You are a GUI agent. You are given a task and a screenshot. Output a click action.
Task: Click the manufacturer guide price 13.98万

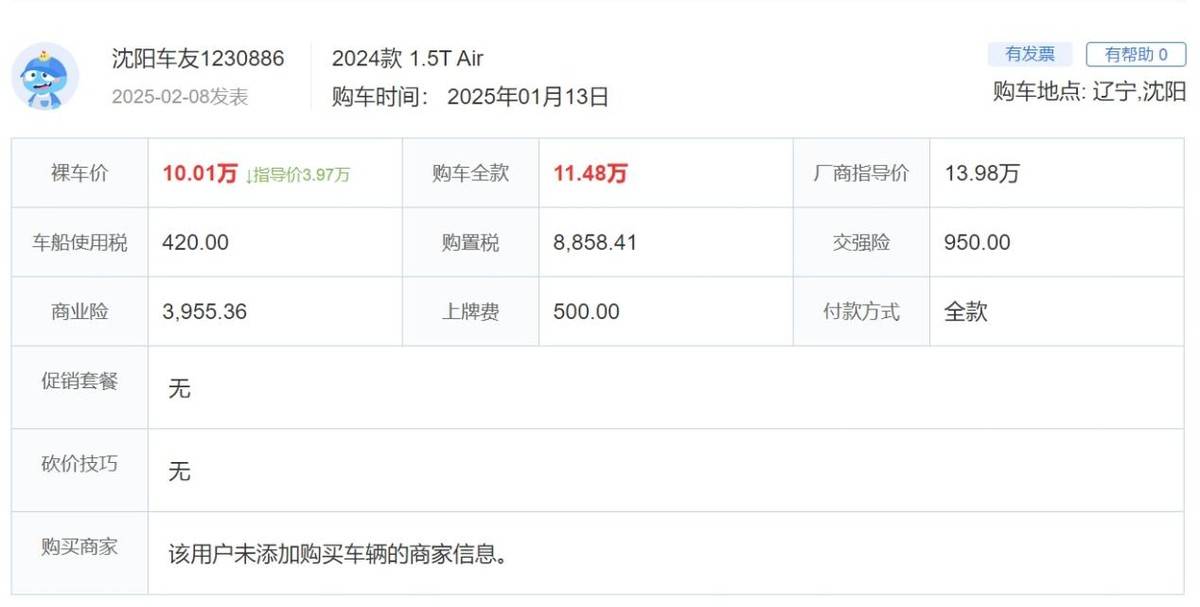pos(982,174)
